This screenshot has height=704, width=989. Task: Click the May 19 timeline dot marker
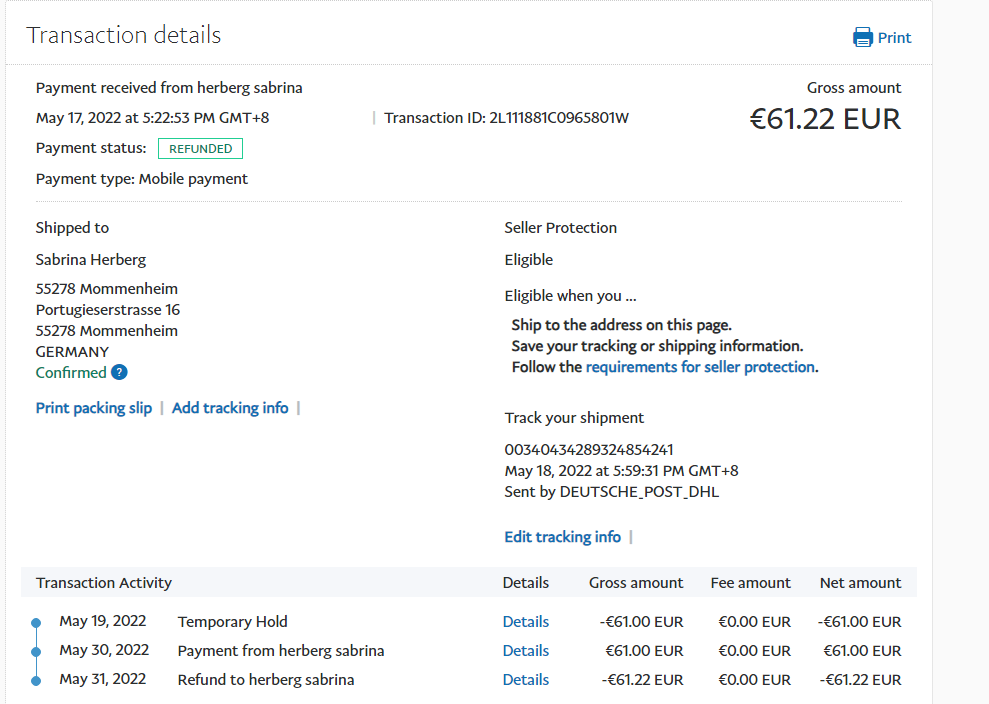coord(36,622)
